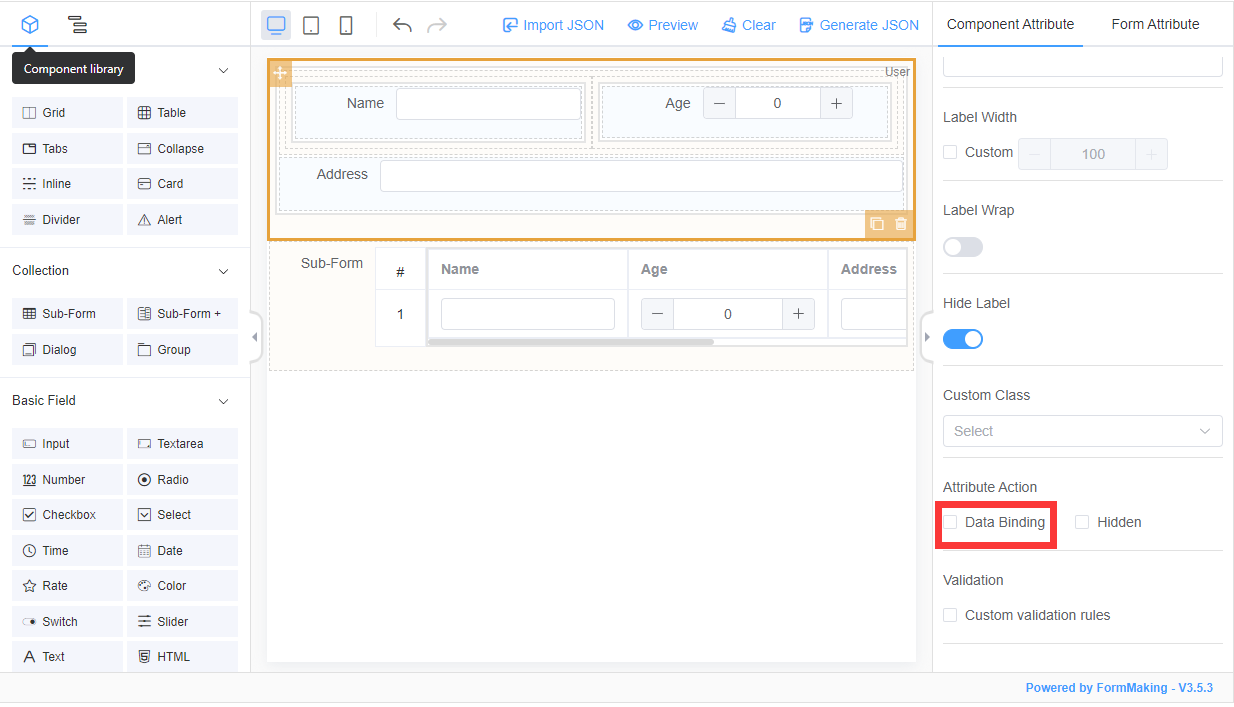Add the Textarea basic field
The image size is (1234, 707).
pyautogui.click(x=182, y=443)
